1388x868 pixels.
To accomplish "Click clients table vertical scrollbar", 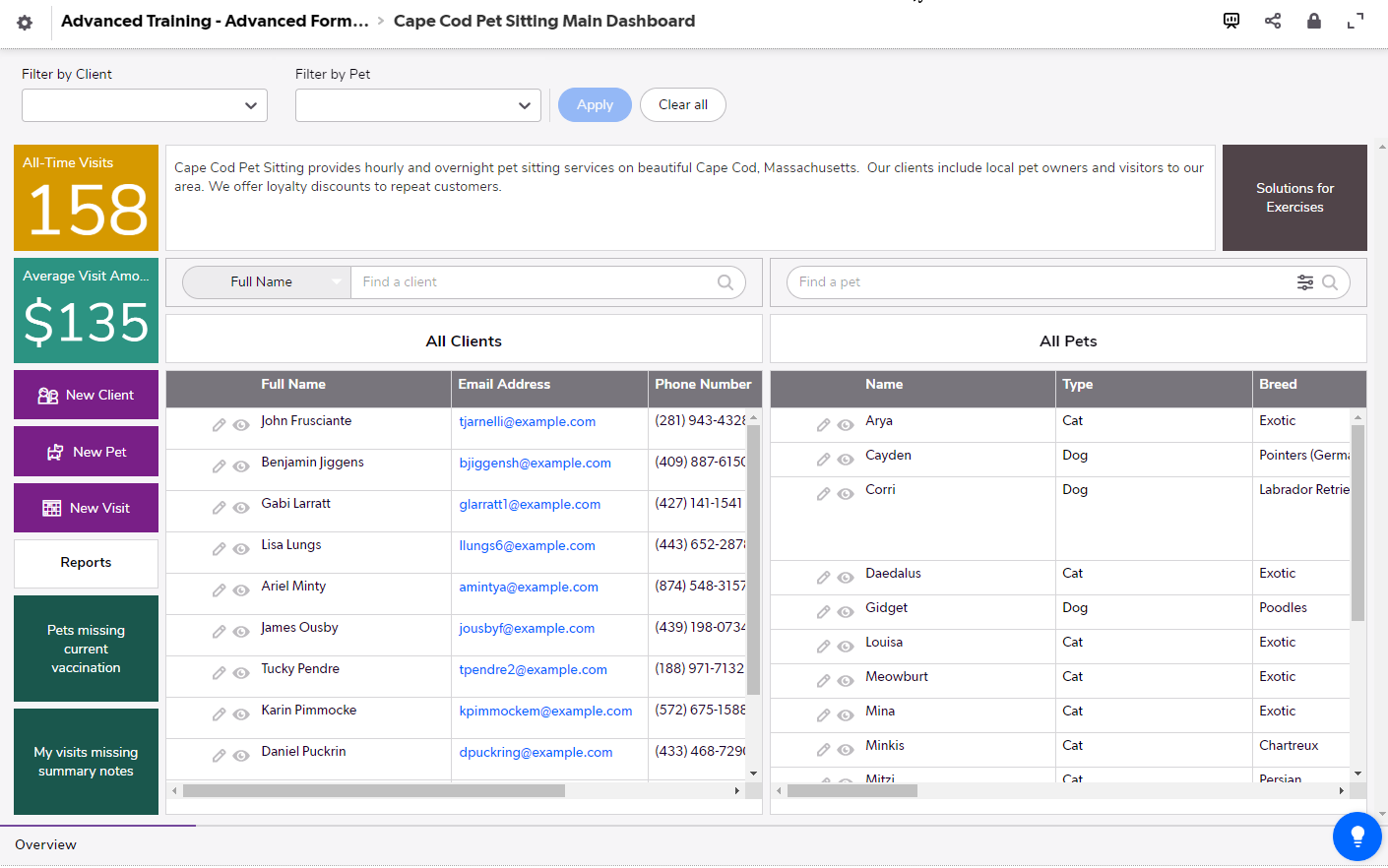I will [x=754, y=560].
